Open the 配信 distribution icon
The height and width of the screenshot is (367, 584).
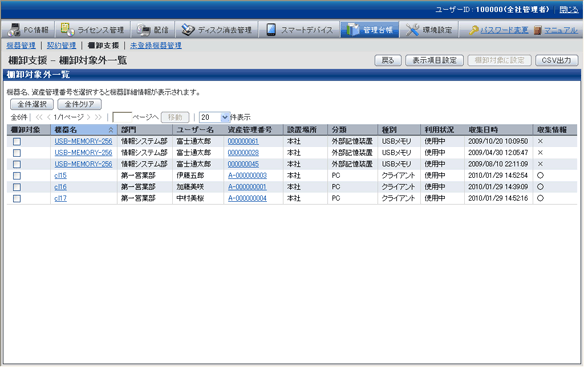tap(143, 30)
